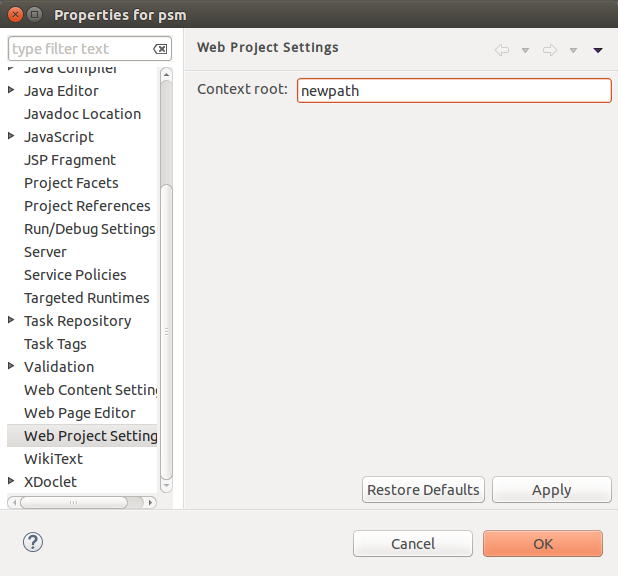The width and height of the screenshot is (618, 576).
Task: Select Project Facets in the list
Action: point(71,183)
